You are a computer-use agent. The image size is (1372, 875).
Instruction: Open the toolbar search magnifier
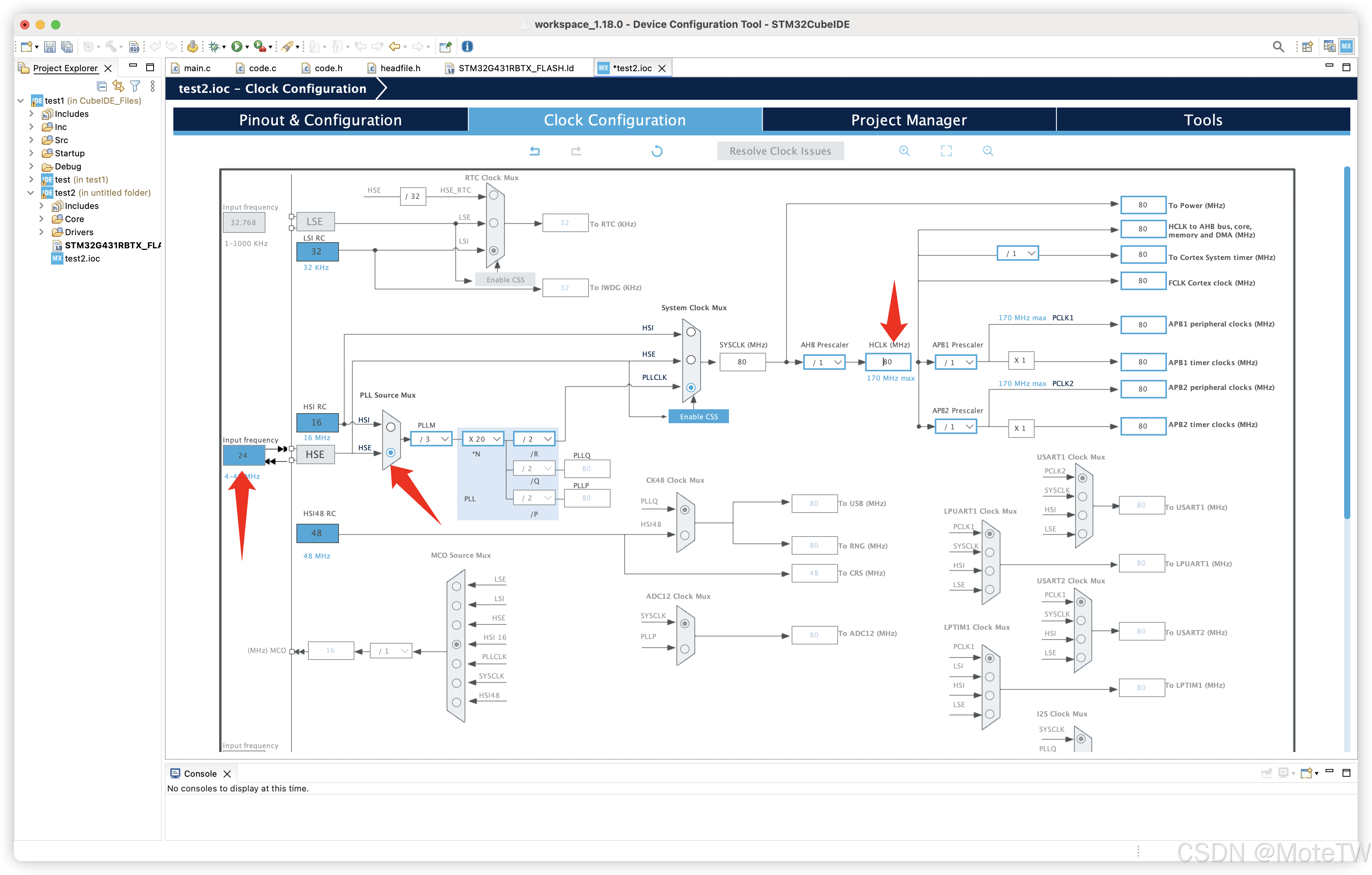pos(1278,47)
